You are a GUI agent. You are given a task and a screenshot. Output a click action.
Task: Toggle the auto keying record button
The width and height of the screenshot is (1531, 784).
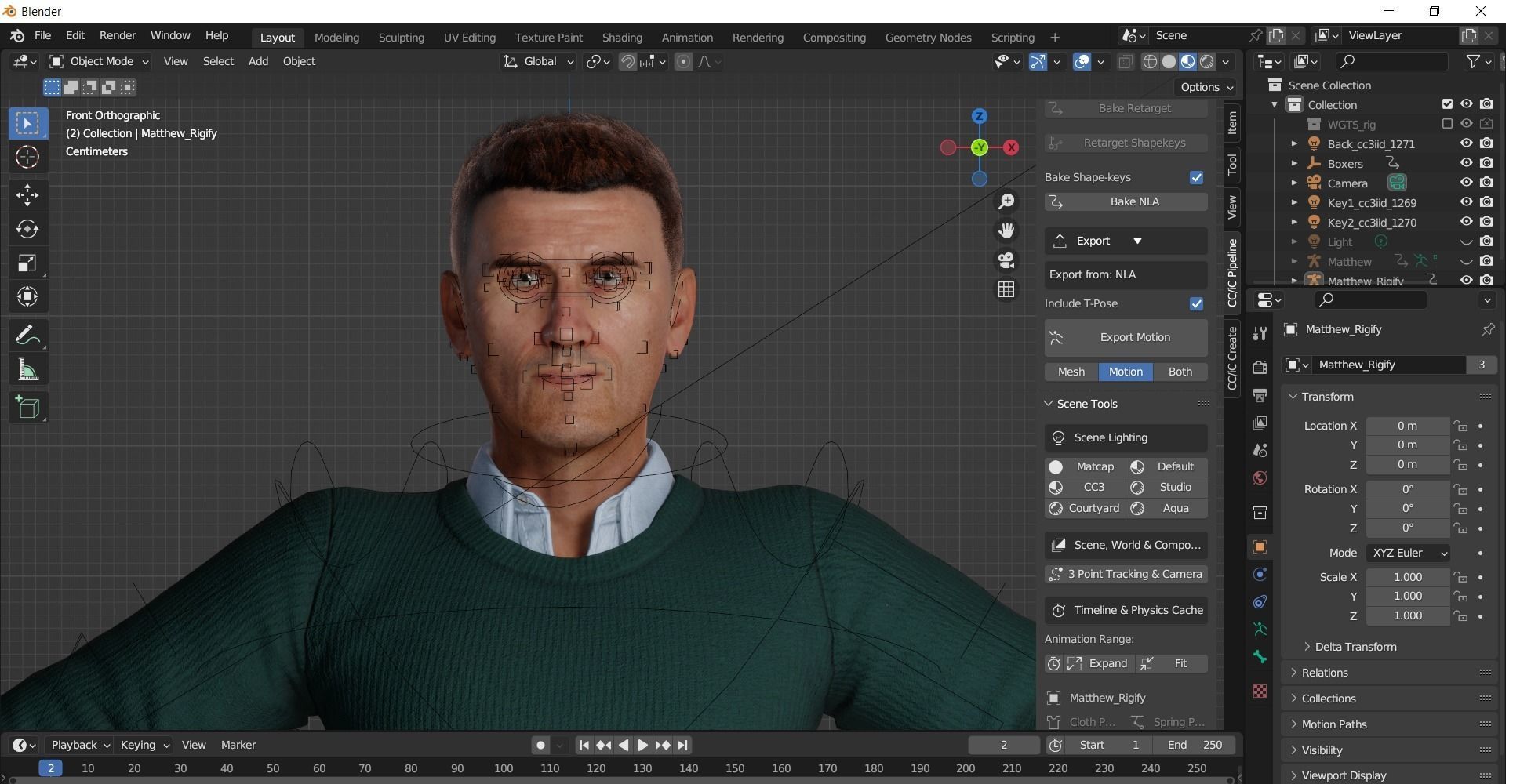pyautogui.click(x=540, y=745)
